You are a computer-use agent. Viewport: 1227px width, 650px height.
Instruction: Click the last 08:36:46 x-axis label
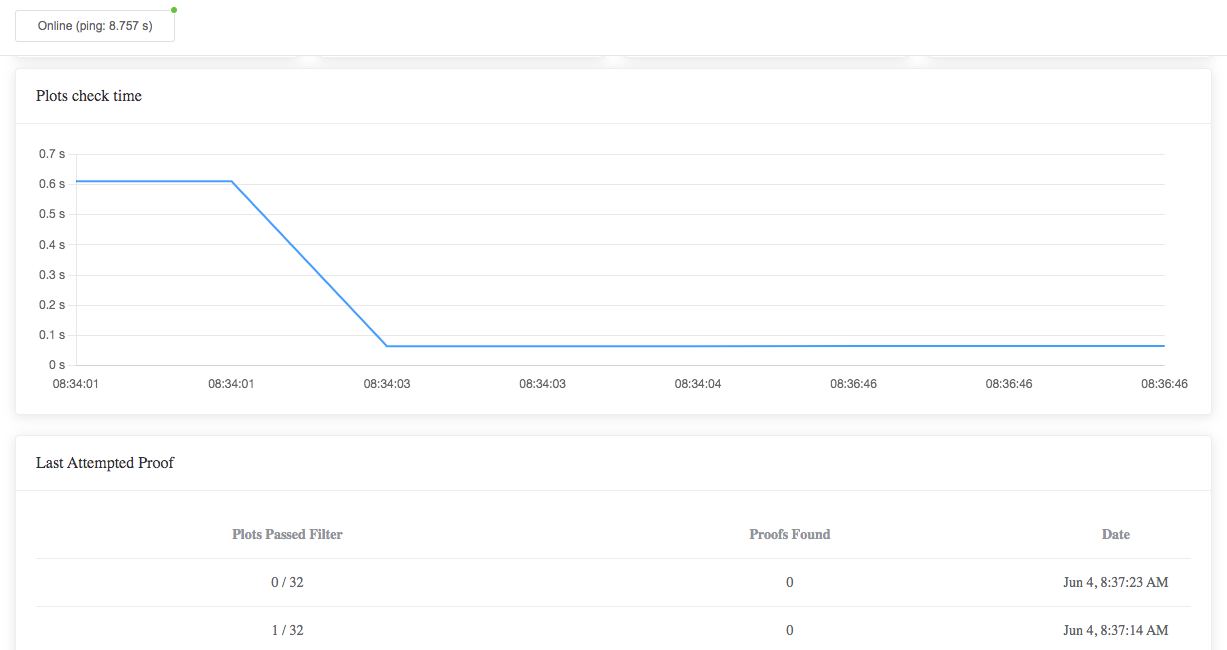tap(1164, 384)
